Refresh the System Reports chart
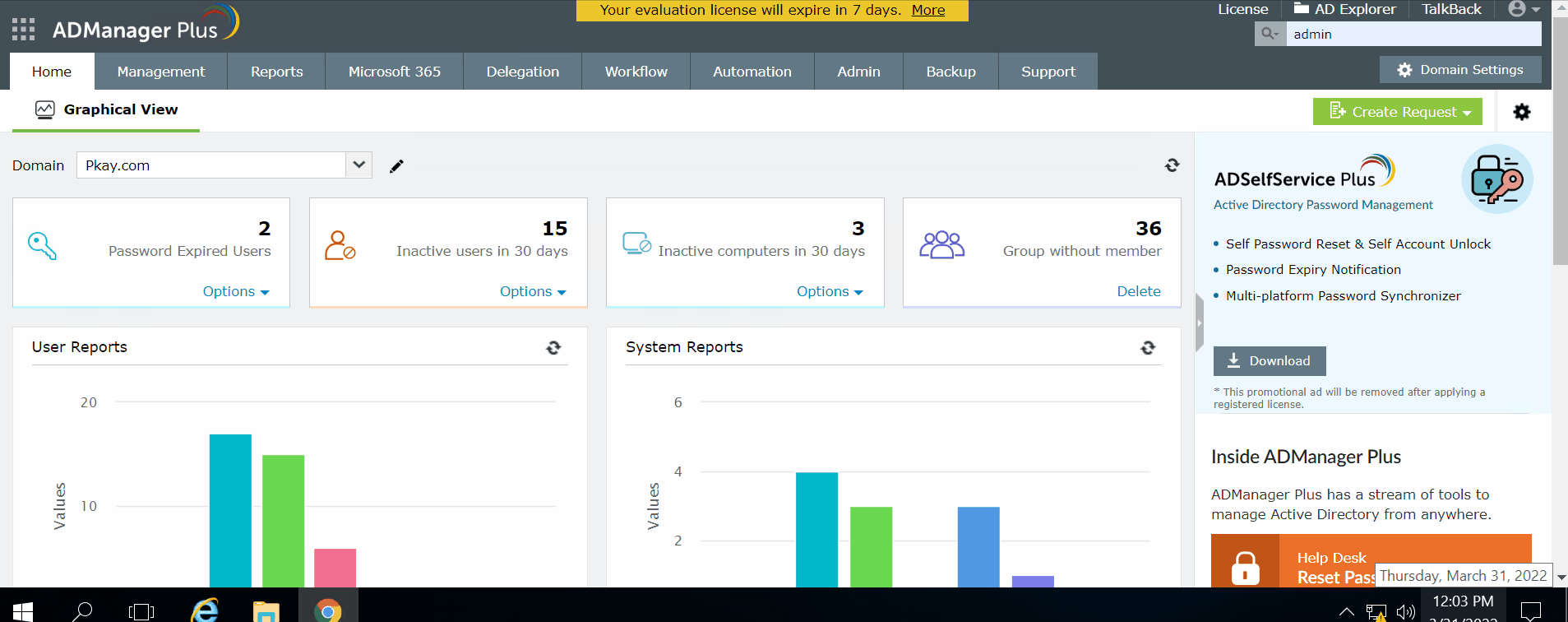 [1148, 348]
